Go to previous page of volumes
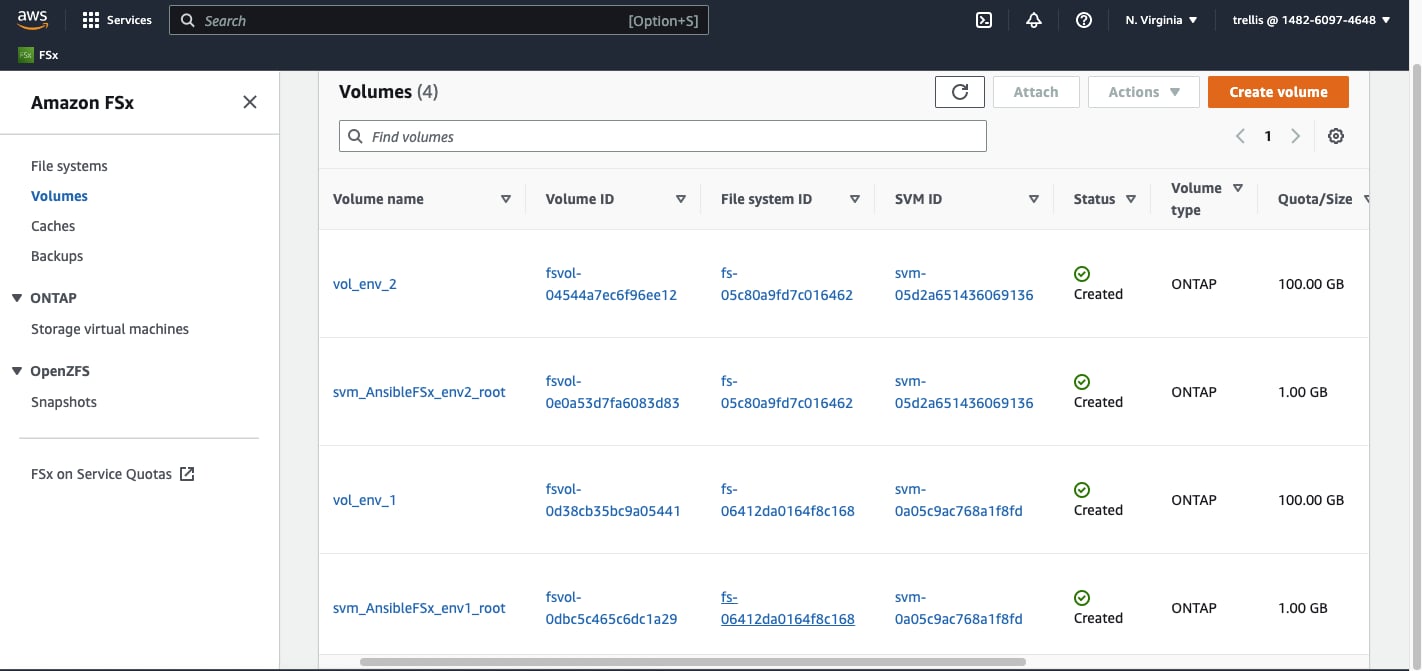The height and width of the screenshot is (671, 1422). (1240, 136)
